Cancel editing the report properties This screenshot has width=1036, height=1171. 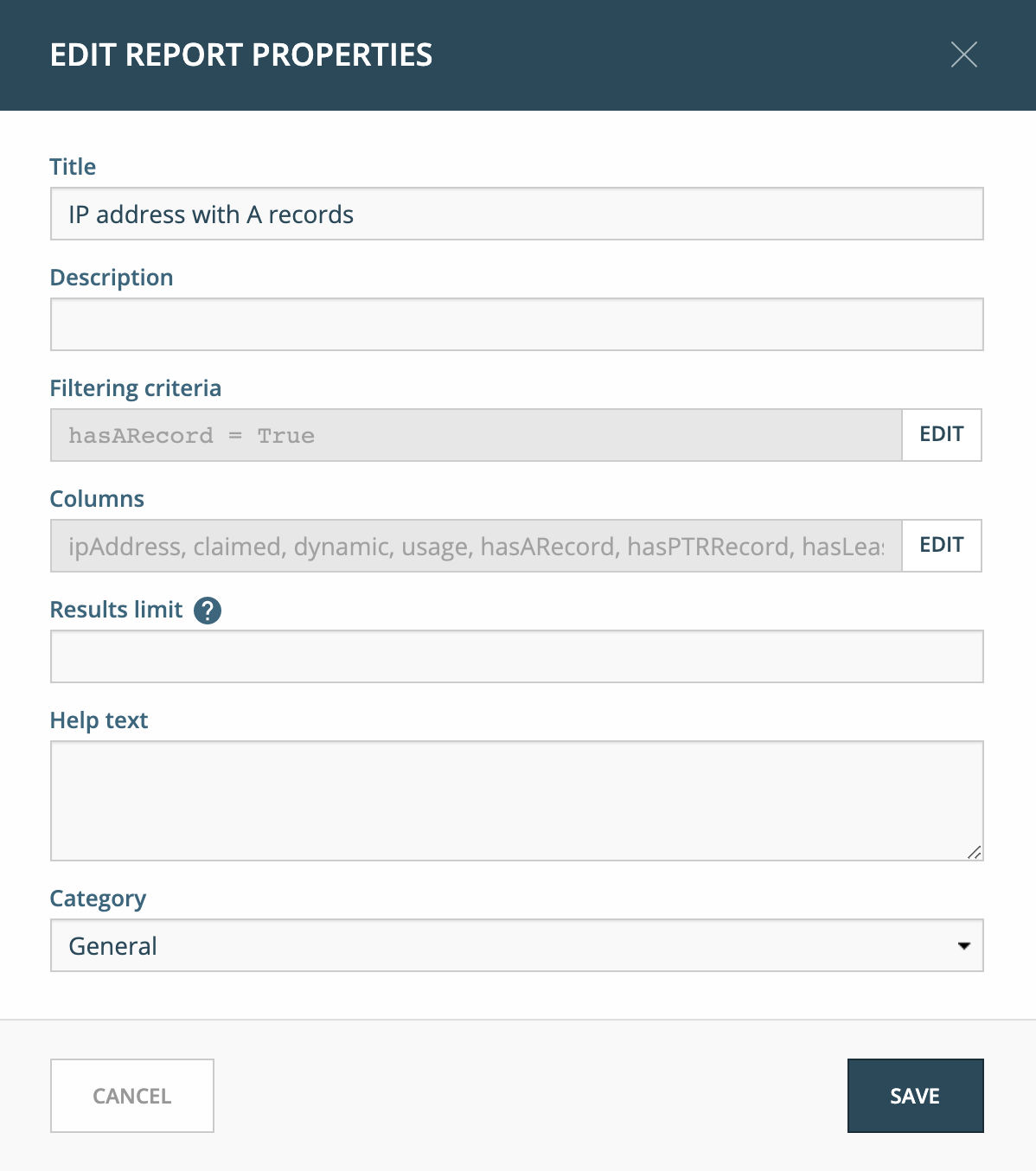(132, 1096)
